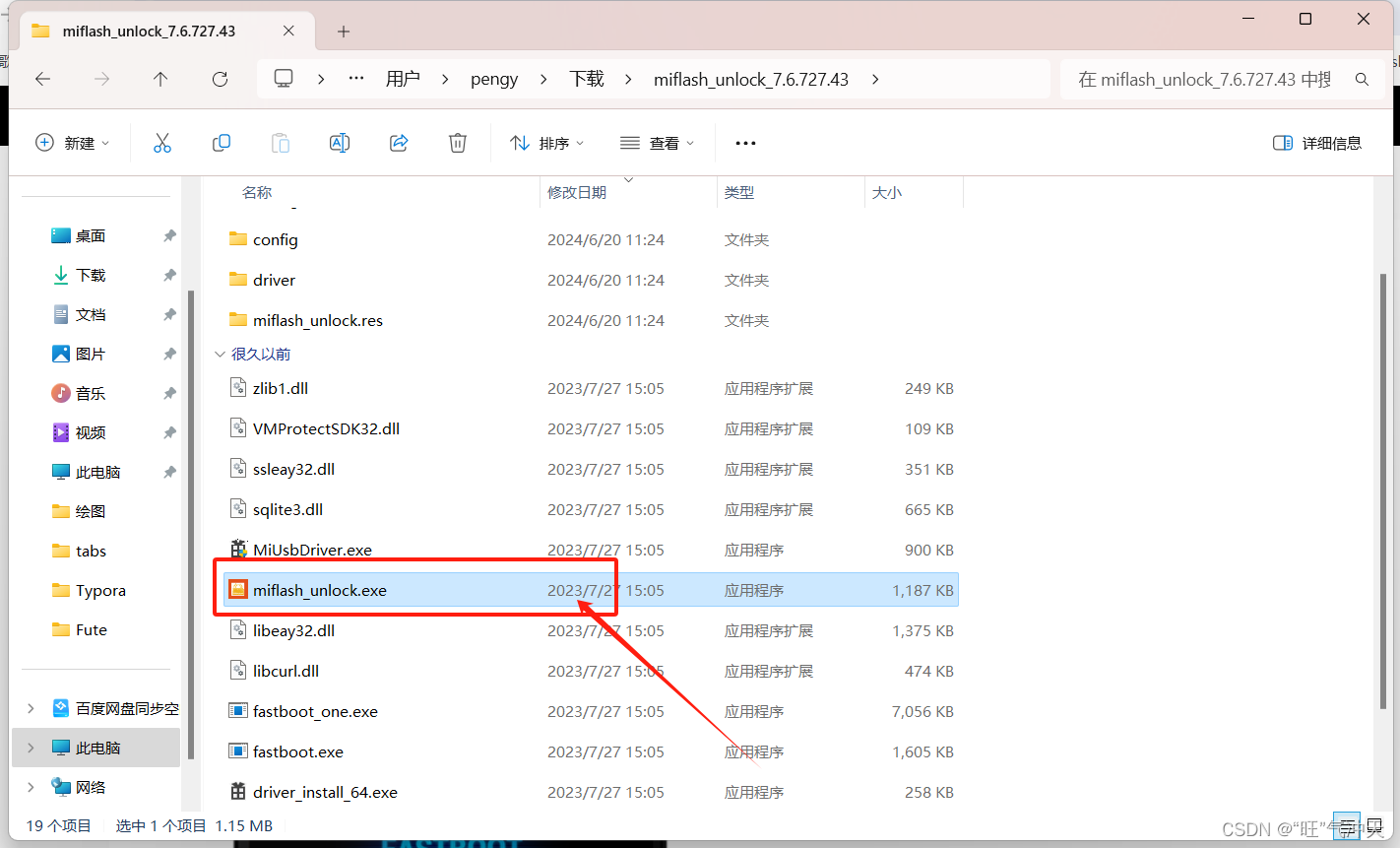Open a new tab with plus button
The image size is (1400, 848).
click(344, 32)
